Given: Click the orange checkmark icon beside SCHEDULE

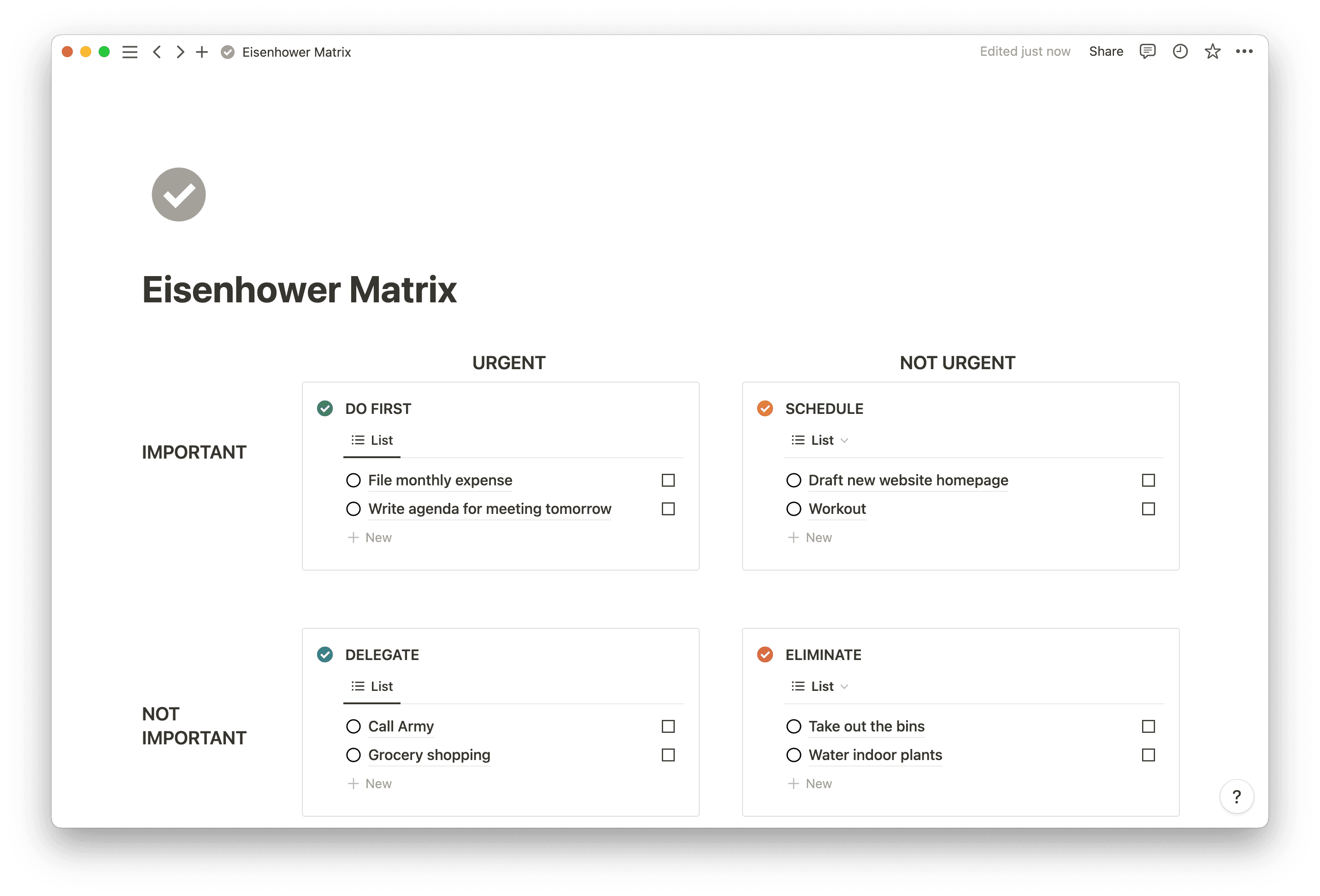Looking at the screenshot, I should click(x=765, y=408).
